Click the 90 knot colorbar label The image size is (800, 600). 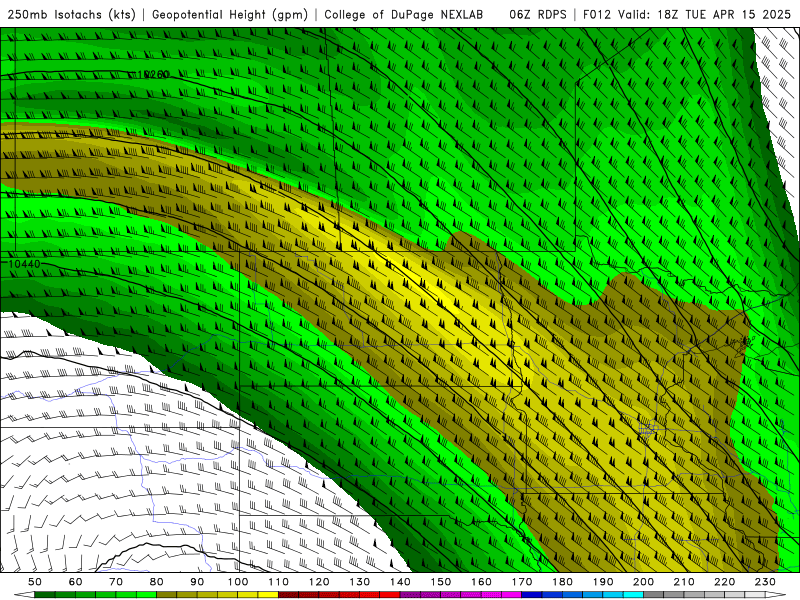pyautogui.click(x=197, y=582)
